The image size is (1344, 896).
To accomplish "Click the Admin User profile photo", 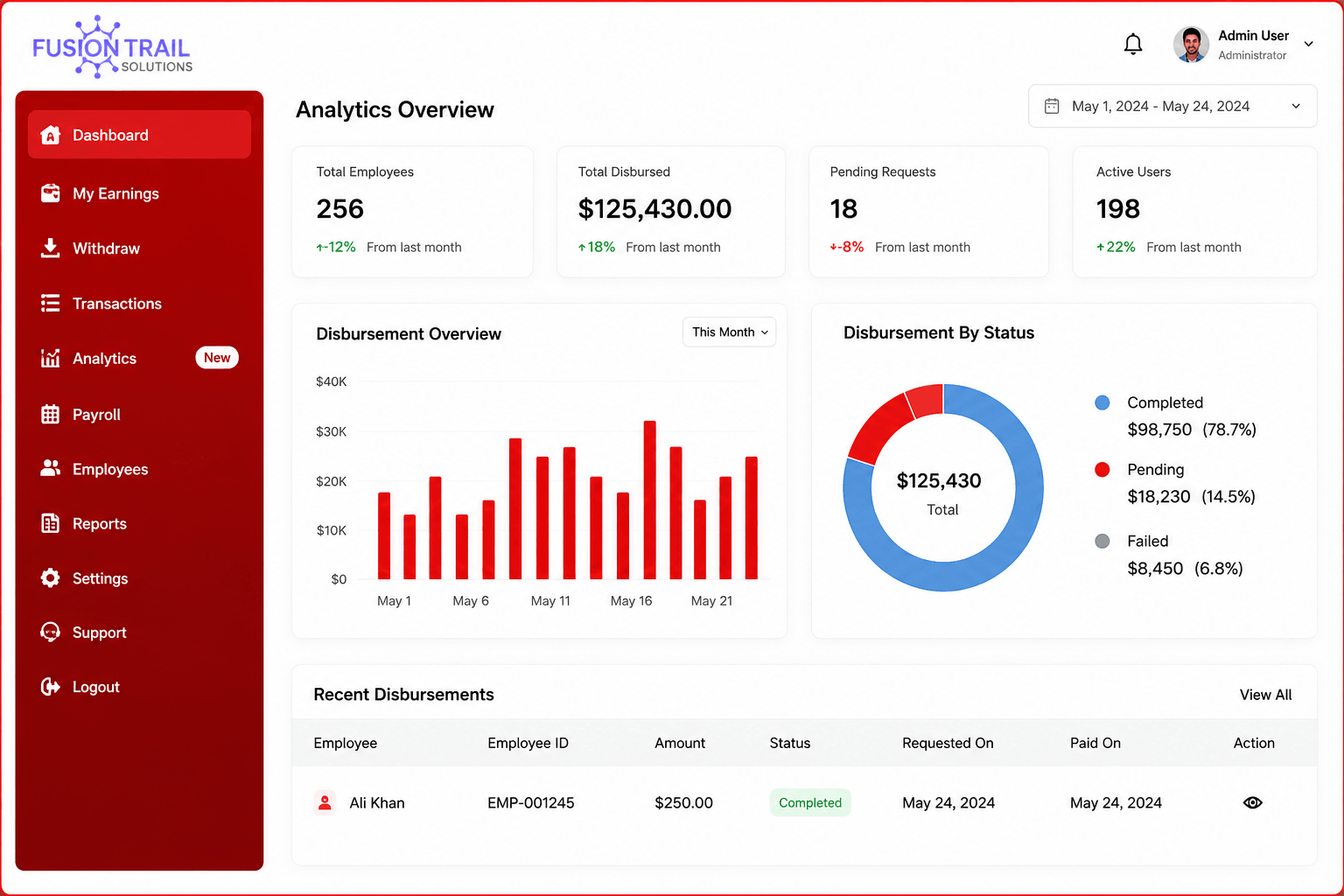I will [x=1191, y=45].
